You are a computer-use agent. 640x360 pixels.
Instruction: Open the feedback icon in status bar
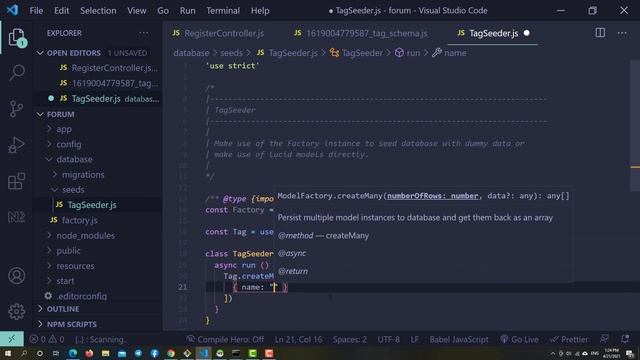604,339
